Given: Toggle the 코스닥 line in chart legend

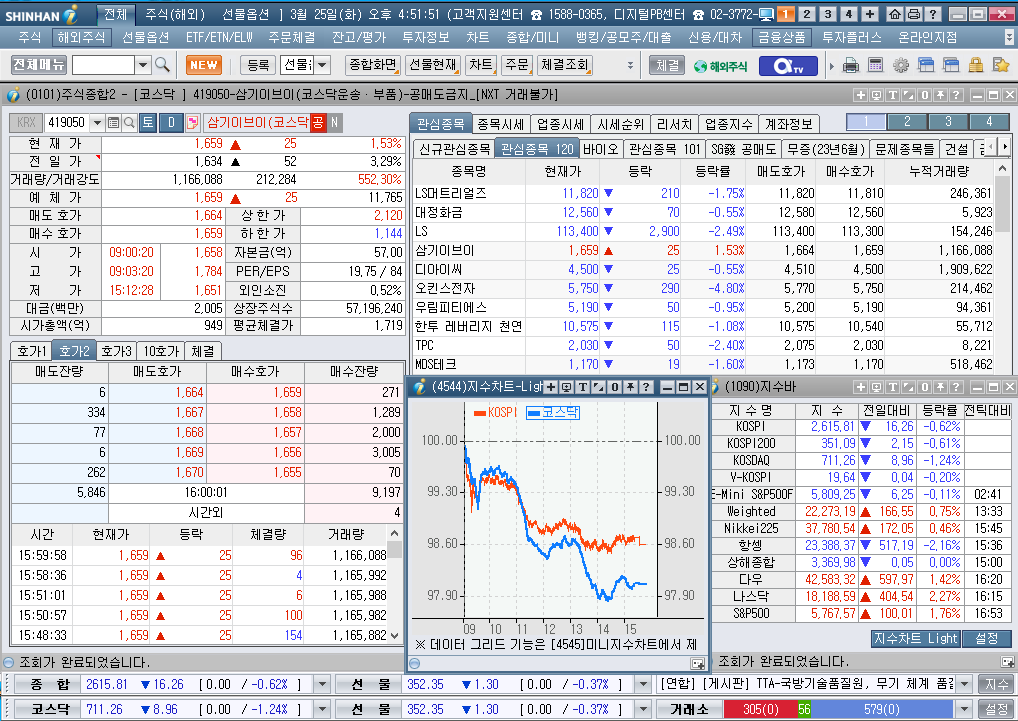Looking at the screenshot, I should [552, 412].
